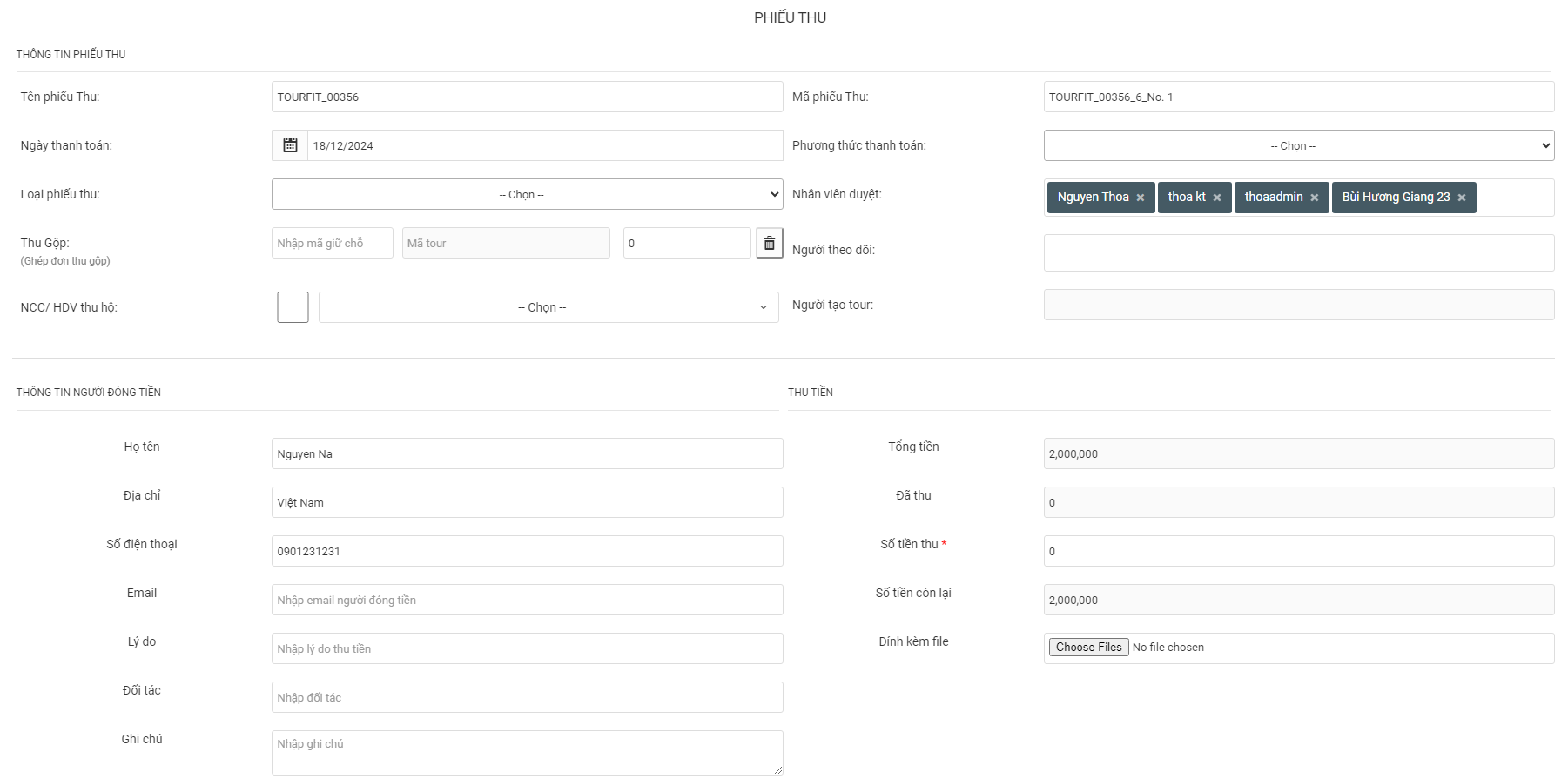Click the Số tiền còn lại field
Image resolution: width=1568 pixels, height=779 pixels.
click(1298, 600)
